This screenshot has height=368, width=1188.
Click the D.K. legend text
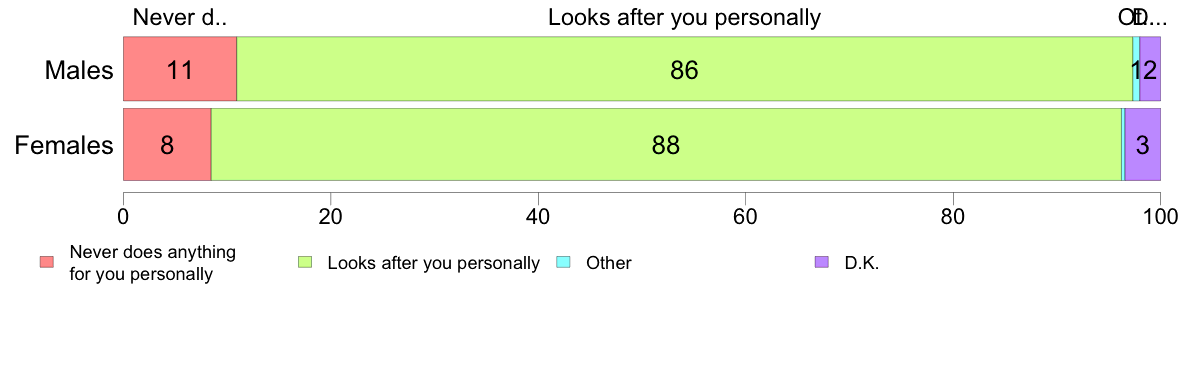pyautogui.click(x=862, y=264)
